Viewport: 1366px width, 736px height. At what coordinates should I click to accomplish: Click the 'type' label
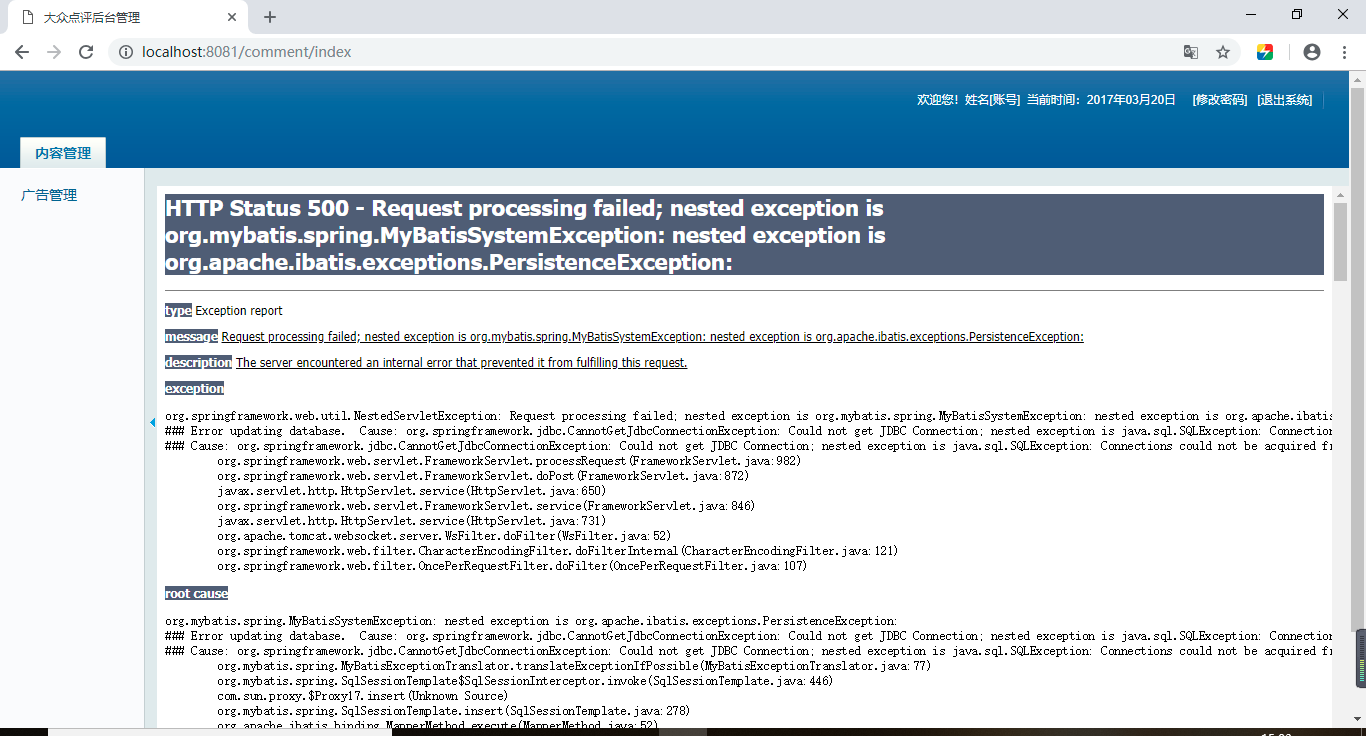[178, 310]
